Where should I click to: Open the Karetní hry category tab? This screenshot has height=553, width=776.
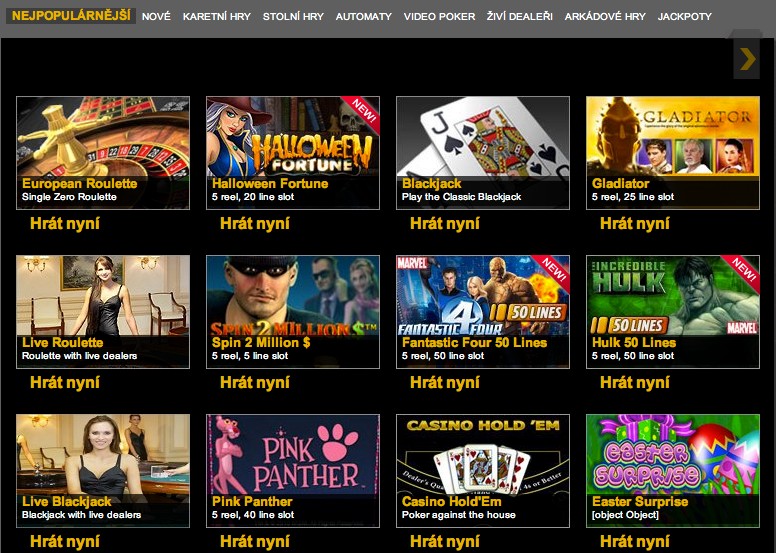[x=217, y=16]
